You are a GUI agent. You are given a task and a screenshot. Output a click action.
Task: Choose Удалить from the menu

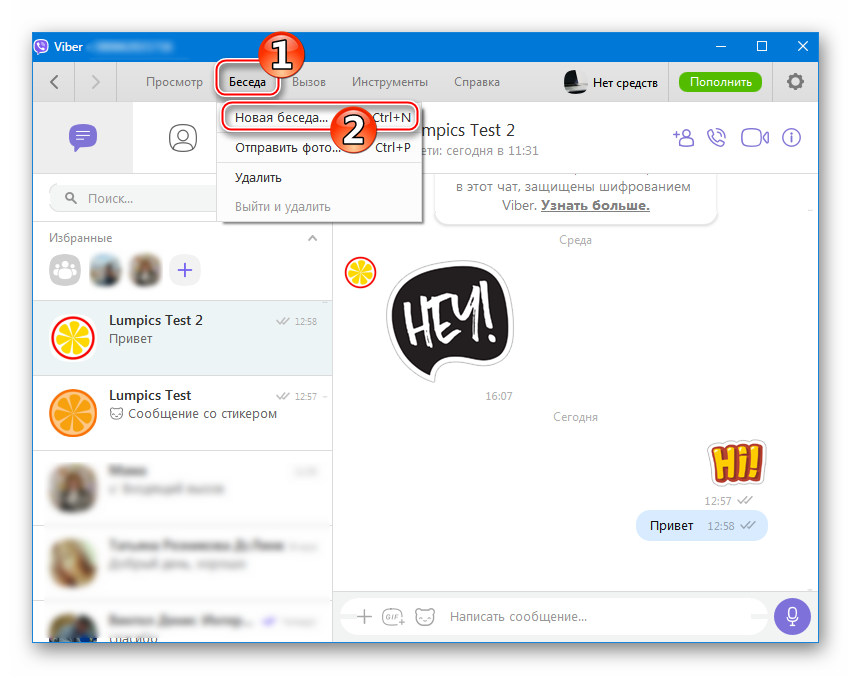point(320,177)
